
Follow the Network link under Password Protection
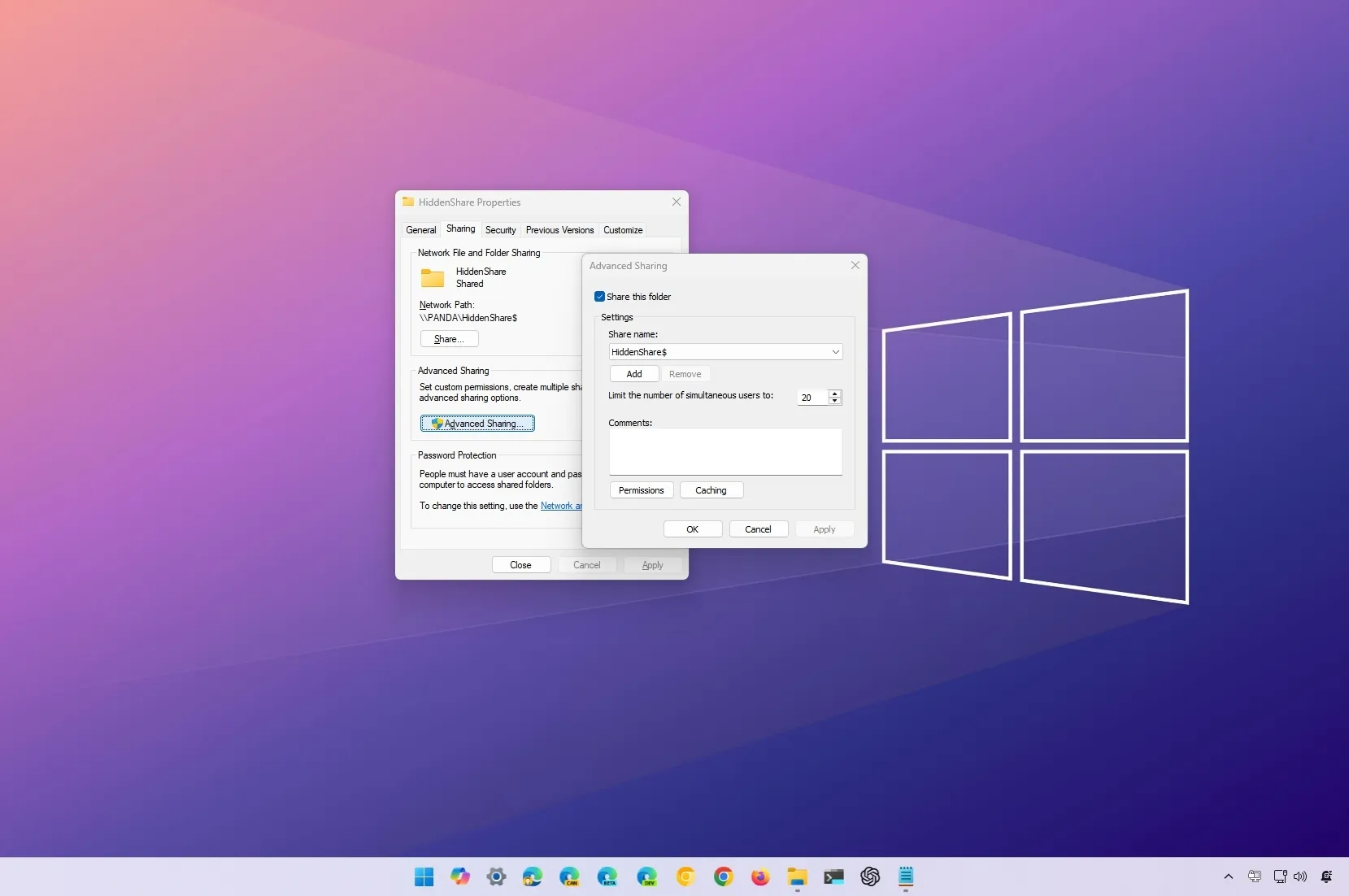[561, 506]
